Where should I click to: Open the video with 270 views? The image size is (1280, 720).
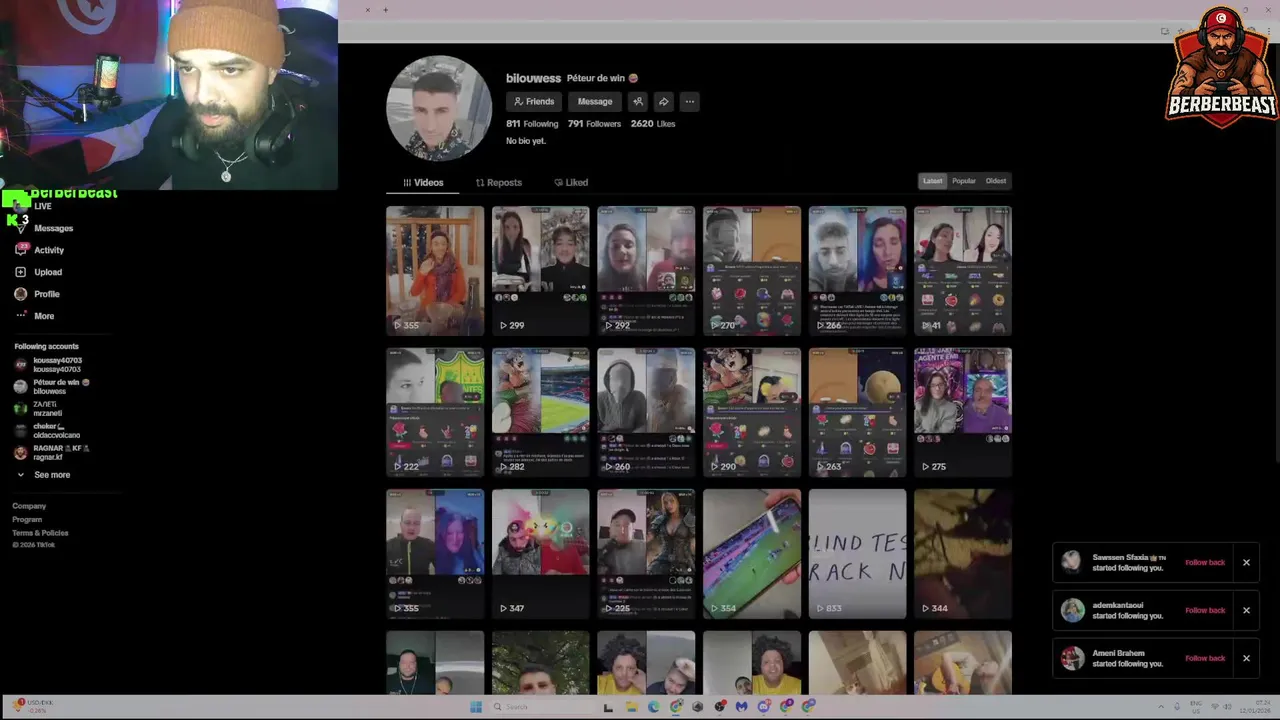[752, 270]
